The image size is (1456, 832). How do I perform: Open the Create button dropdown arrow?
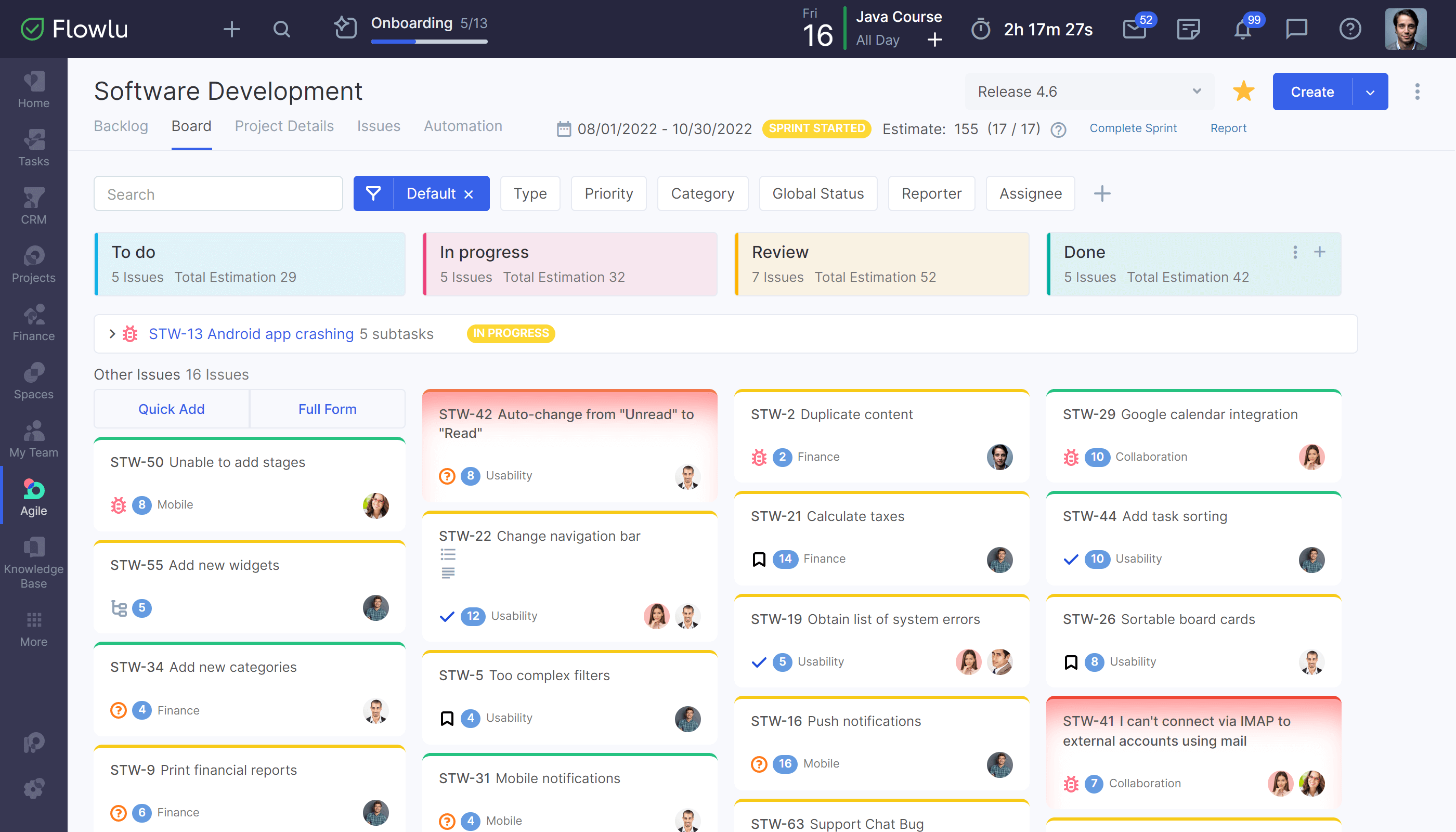pyautogui.click(x=1370, y=92)
